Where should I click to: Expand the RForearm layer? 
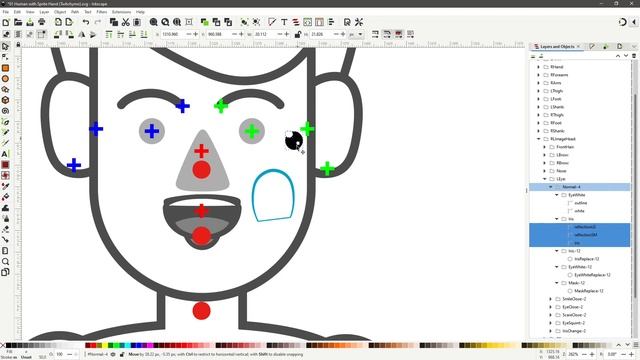click(x=538, y=75)
